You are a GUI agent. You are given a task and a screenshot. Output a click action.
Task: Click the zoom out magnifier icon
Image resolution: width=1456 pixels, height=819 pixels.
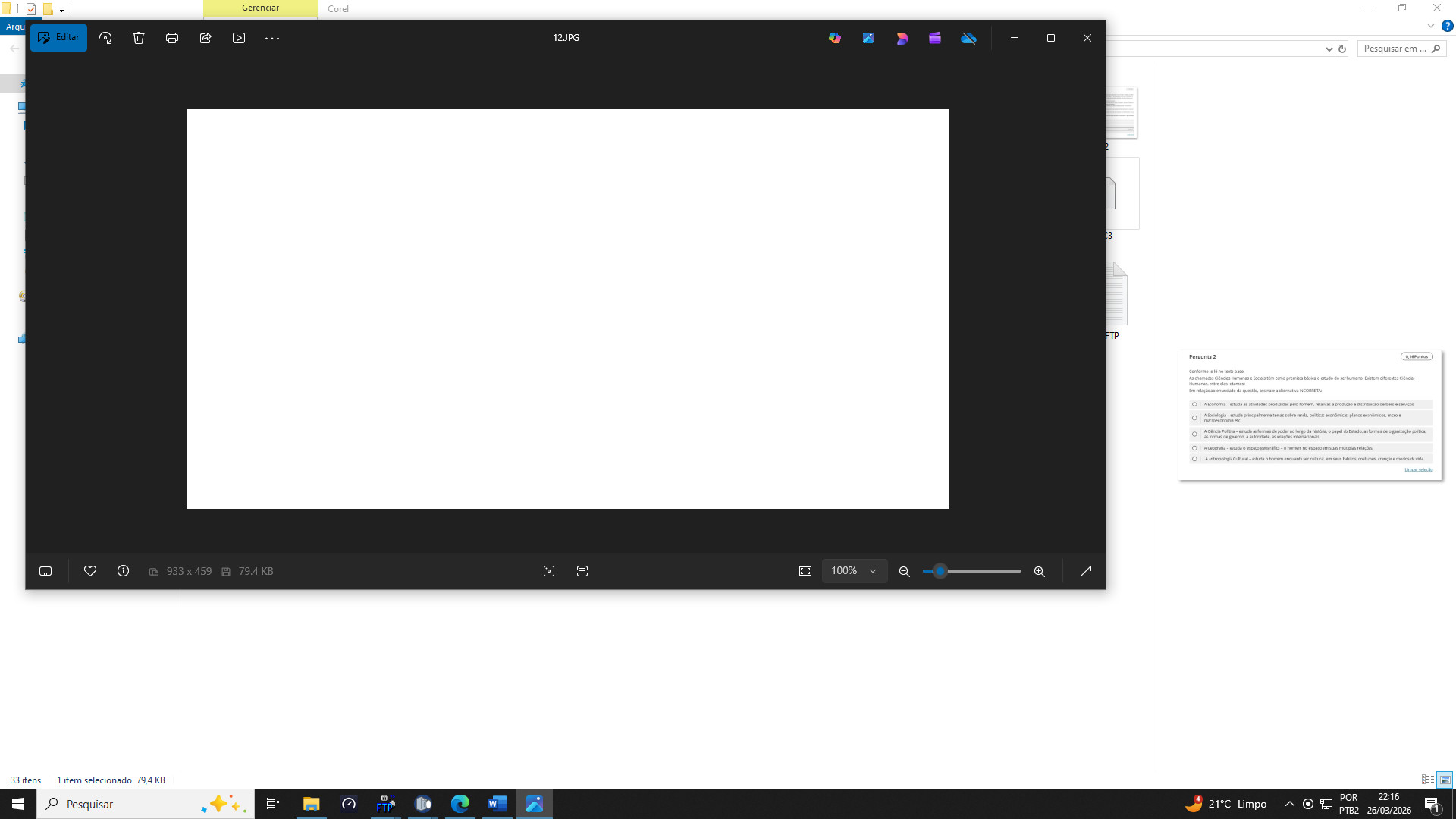(x=904, y=572)
